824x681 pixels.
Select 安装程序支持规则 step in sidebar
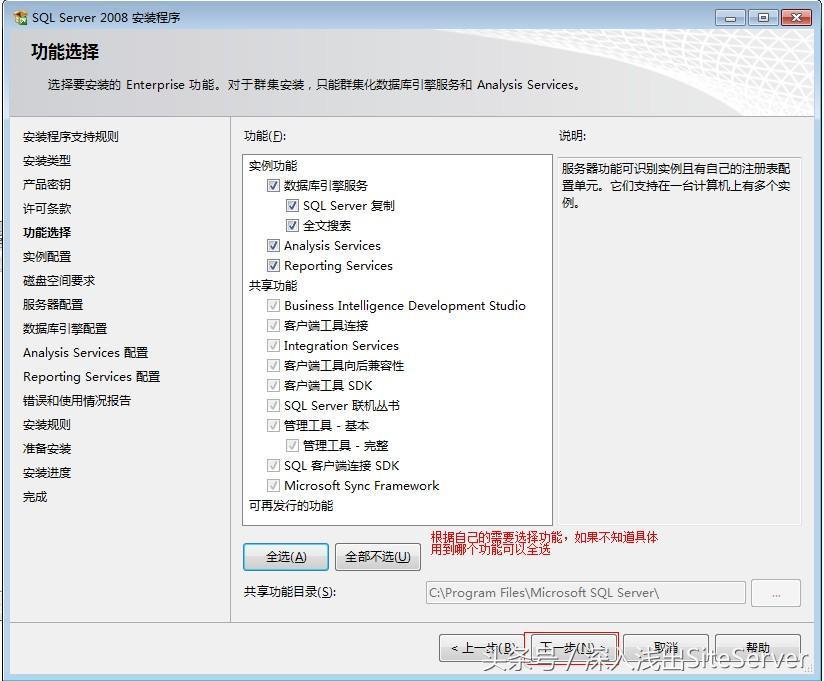(71, 137)
